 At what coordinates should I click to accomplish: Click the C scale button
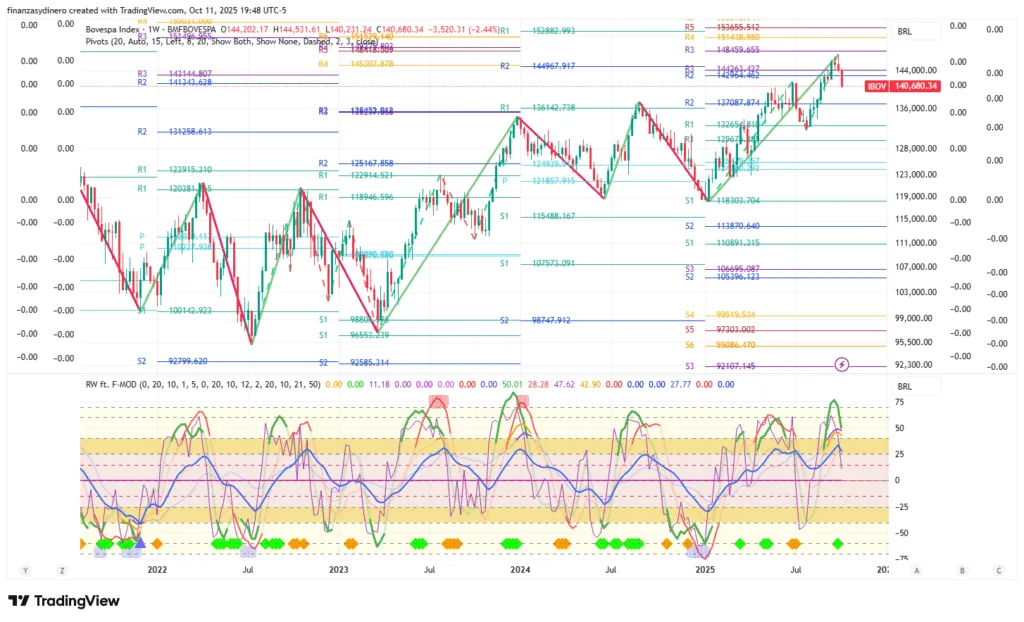(998, 570)
